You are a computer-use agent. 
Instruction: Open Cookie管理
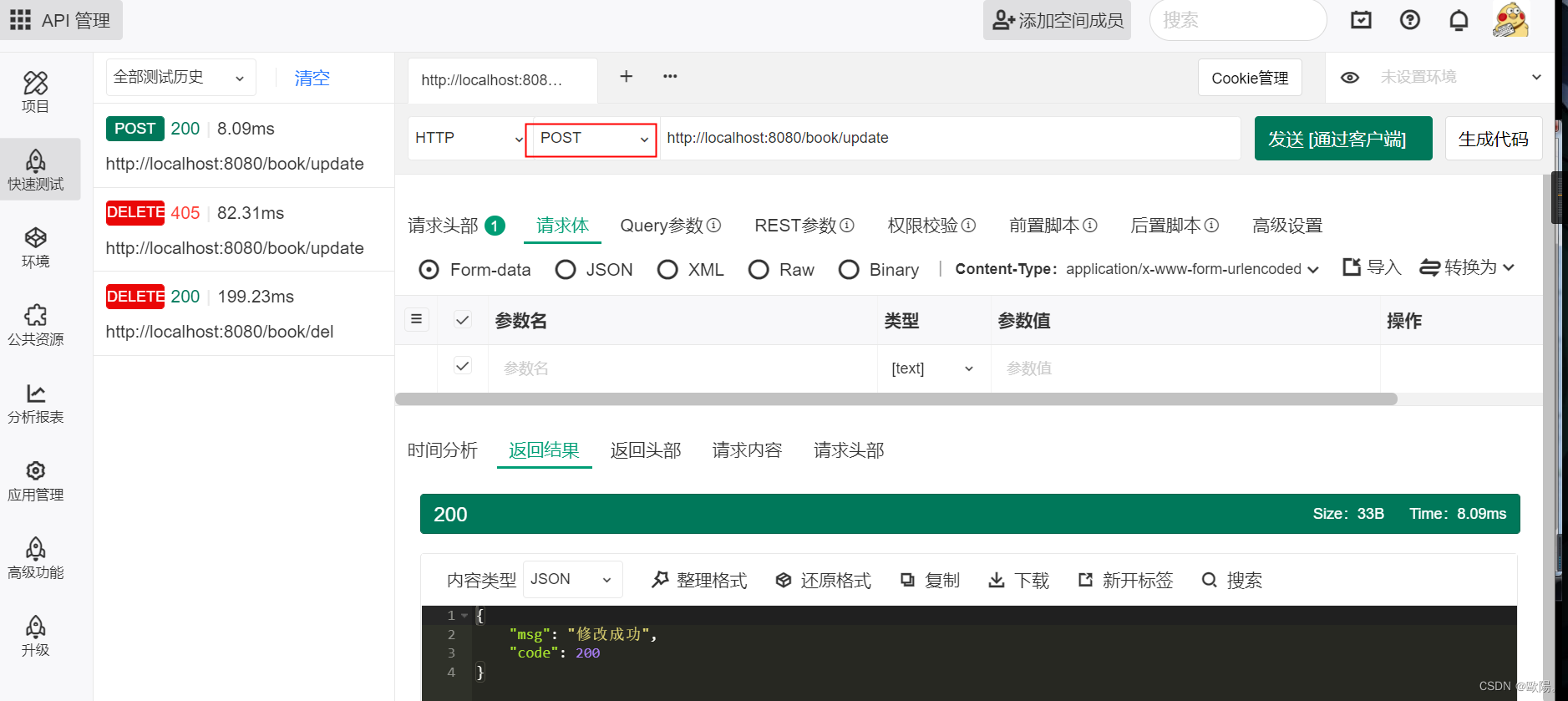[x=1250, y=78]
